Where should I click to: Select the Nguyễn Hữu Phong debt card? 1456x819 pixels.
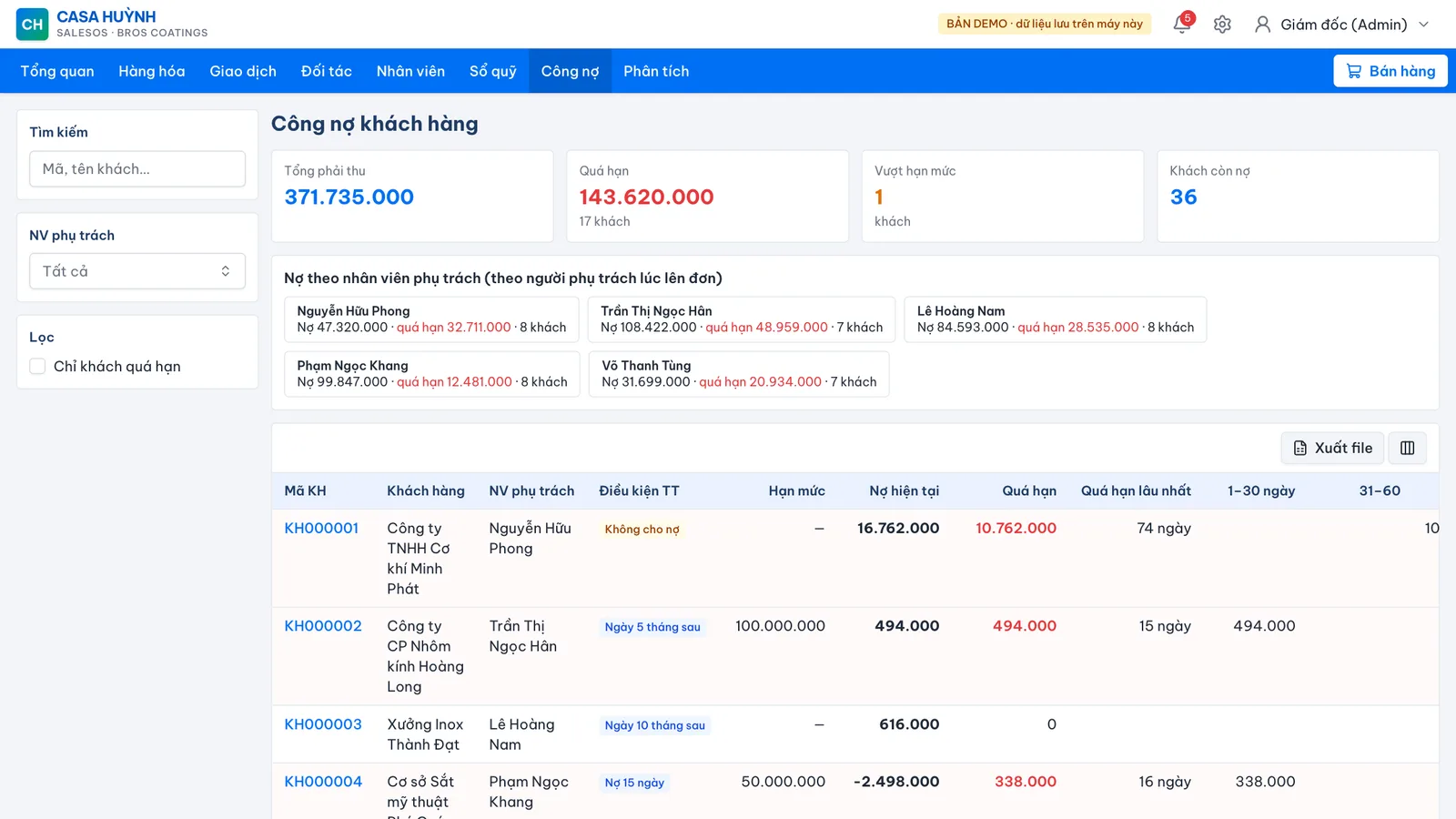point(431,319)
